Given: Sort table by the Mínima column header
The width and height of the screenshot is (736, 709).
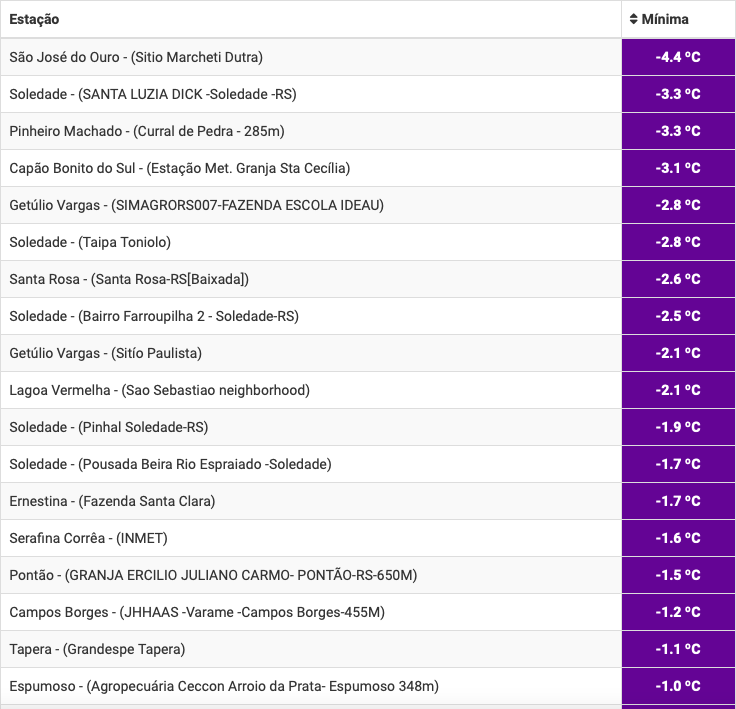Looking at the screenshot, I should coord(666,19).
